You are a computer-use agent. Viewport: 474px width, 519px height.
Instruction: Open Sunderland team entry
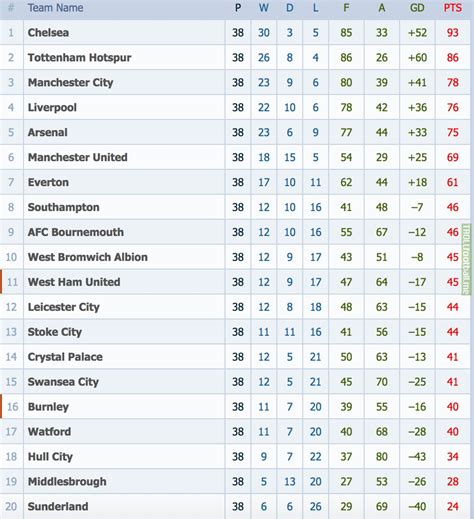tap(58, 506)
